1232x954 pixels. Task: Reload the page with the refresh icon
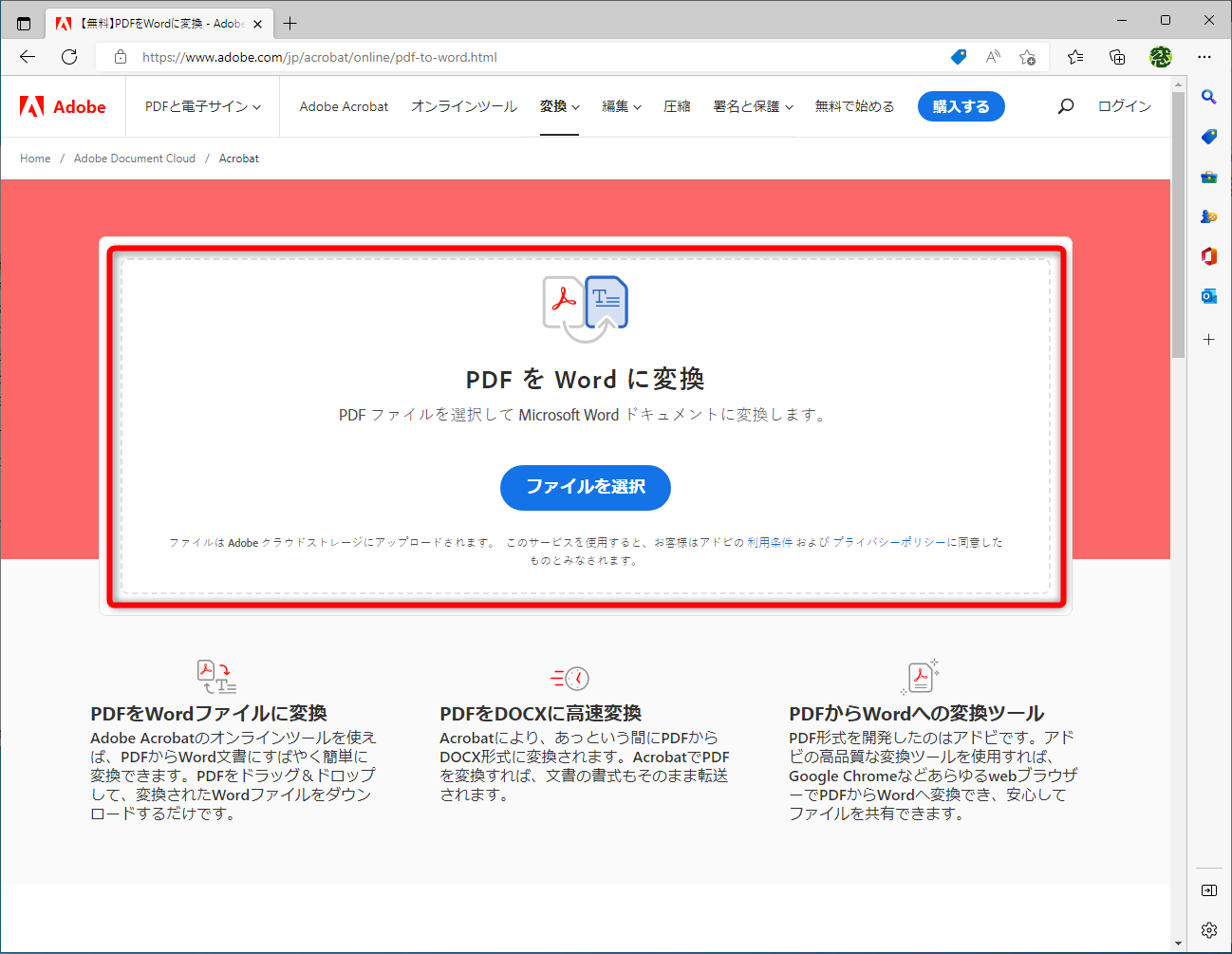68,57
